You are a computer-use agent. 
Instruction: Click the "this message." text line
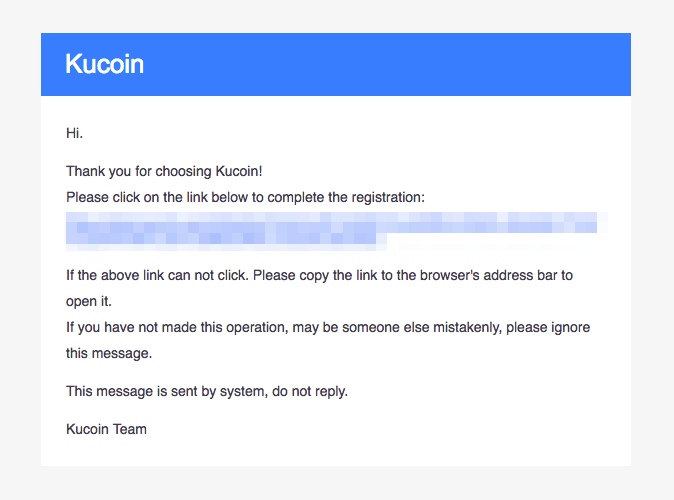coord(109,353)
